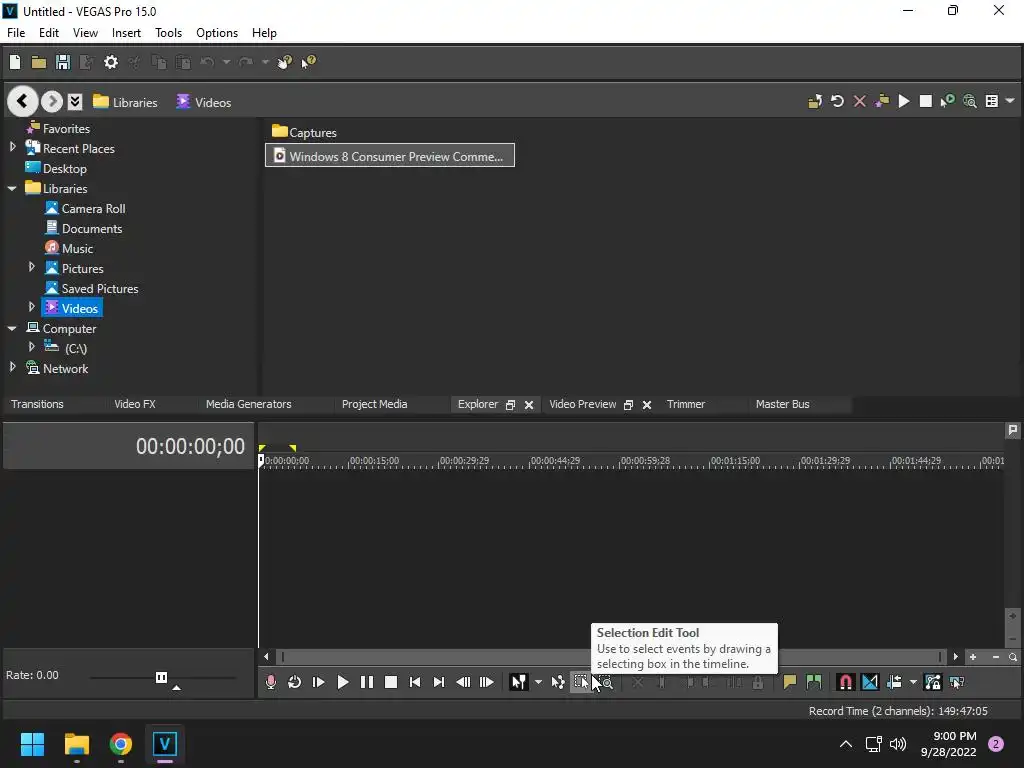Click the Libraries breadcrumb in the path bar
The image size is (1024, 768).
[125, 102]
